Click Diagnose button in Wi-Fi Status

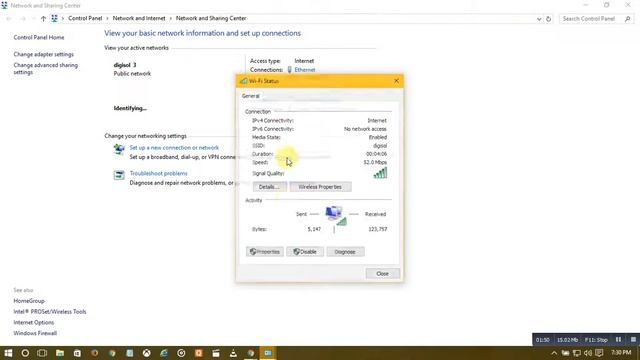point(345,252)
